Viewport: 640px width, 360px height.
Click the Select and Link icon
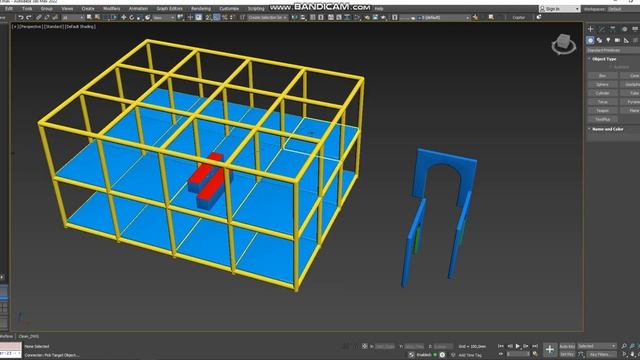[x=39, y=18]
